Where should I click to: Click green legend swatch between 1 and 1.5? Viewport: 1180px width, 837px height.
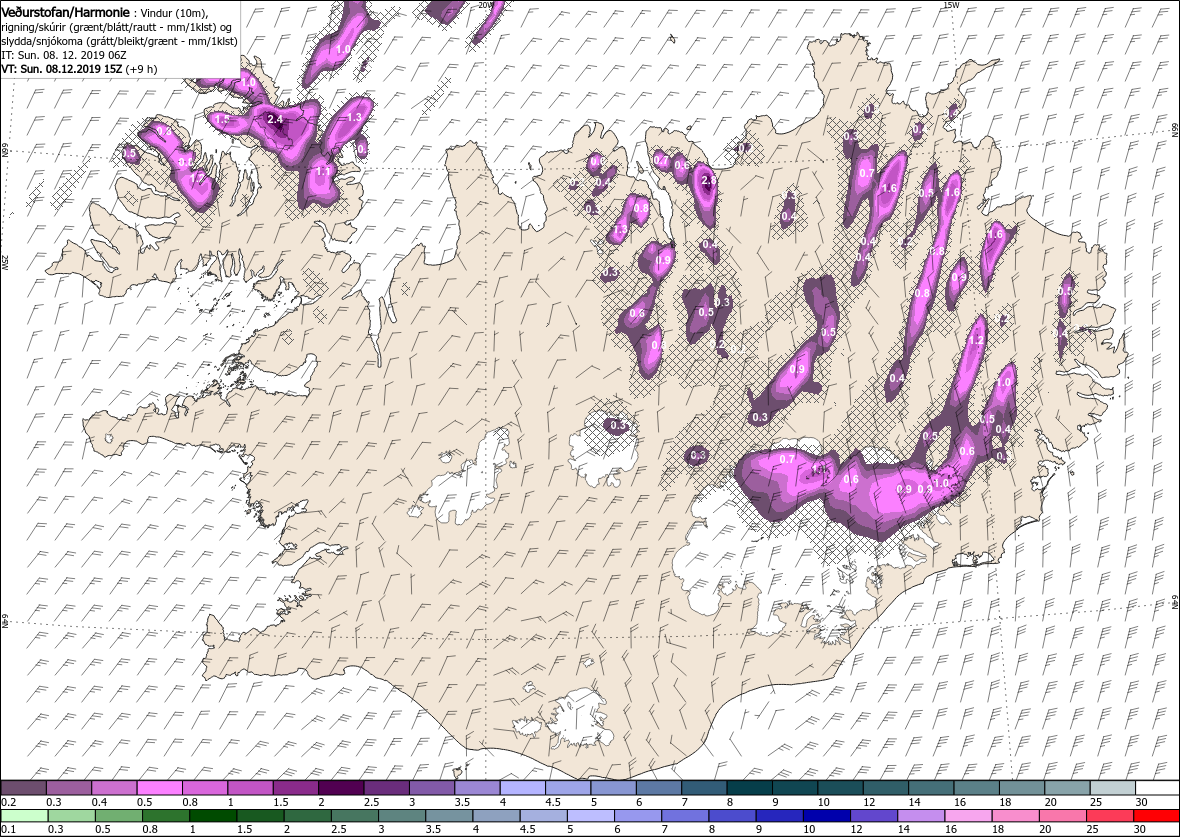coord(213,816)
